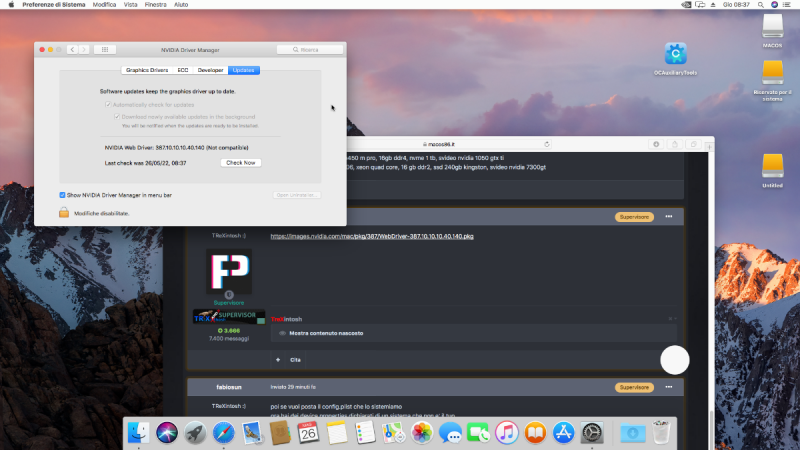Open options menu on first Supervisore post
Screen dimensions: 800x450
pyautogui.click(x=669, y=217)
